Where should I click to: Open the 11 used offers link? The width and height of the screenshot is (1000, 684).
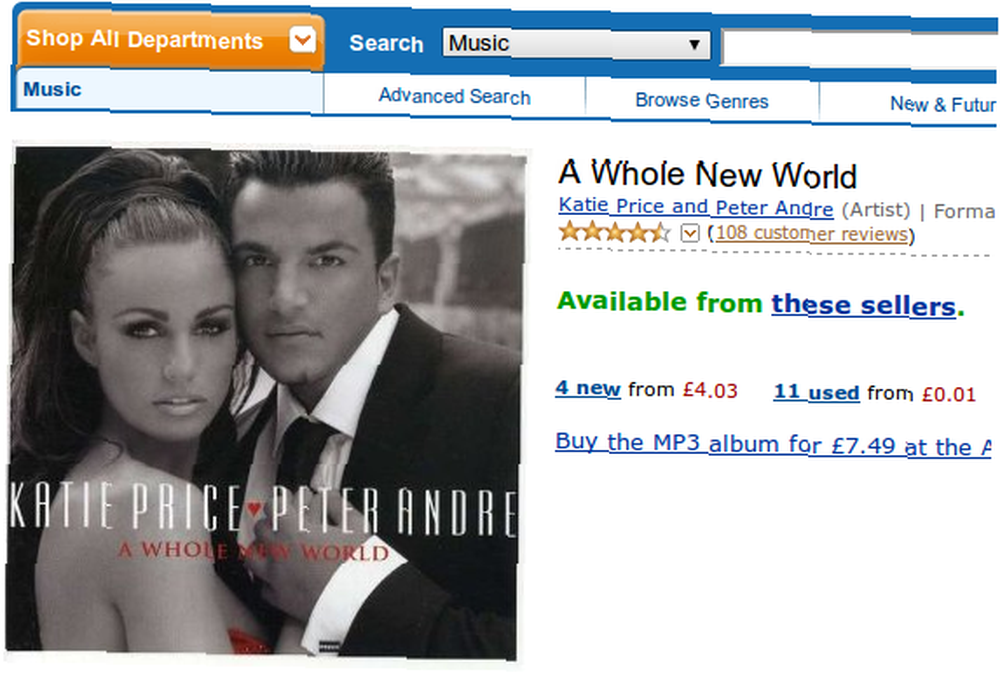click(816, 392)
